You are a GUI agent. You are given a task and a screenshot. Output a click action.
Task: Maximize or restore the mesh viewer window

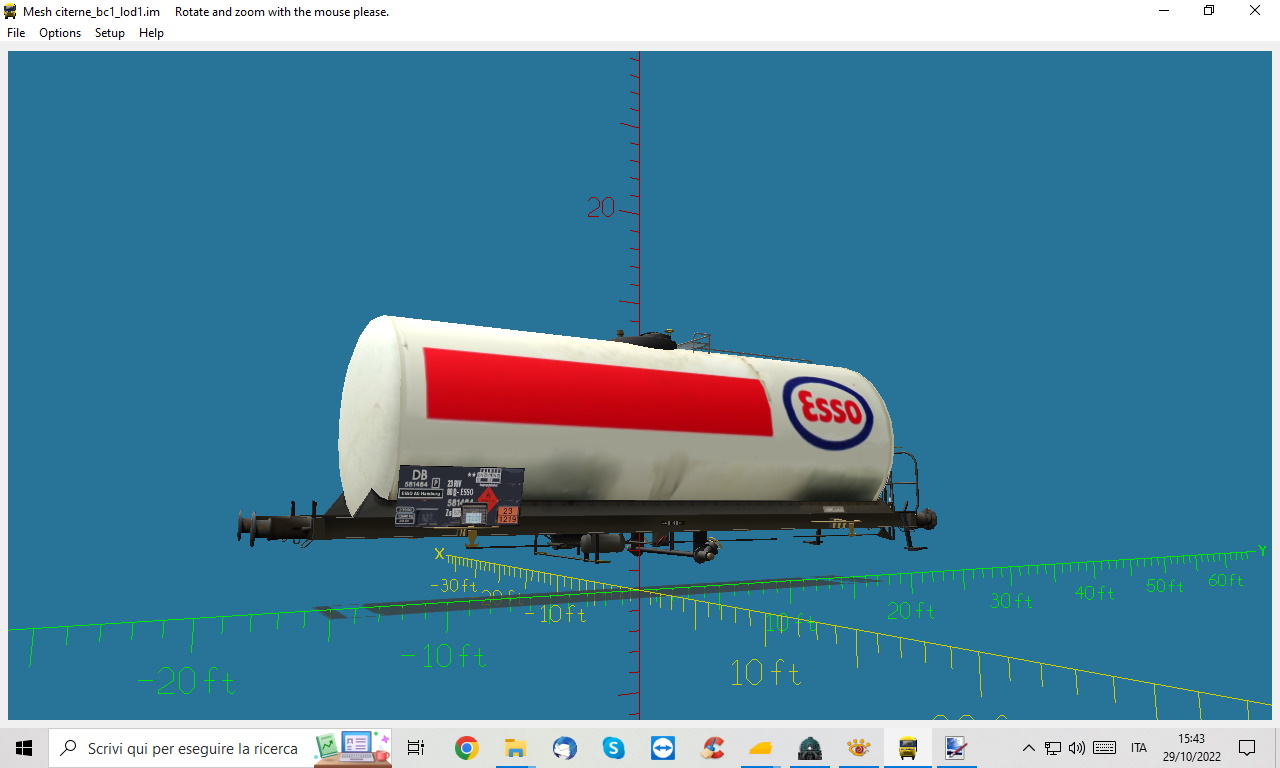1209,11
